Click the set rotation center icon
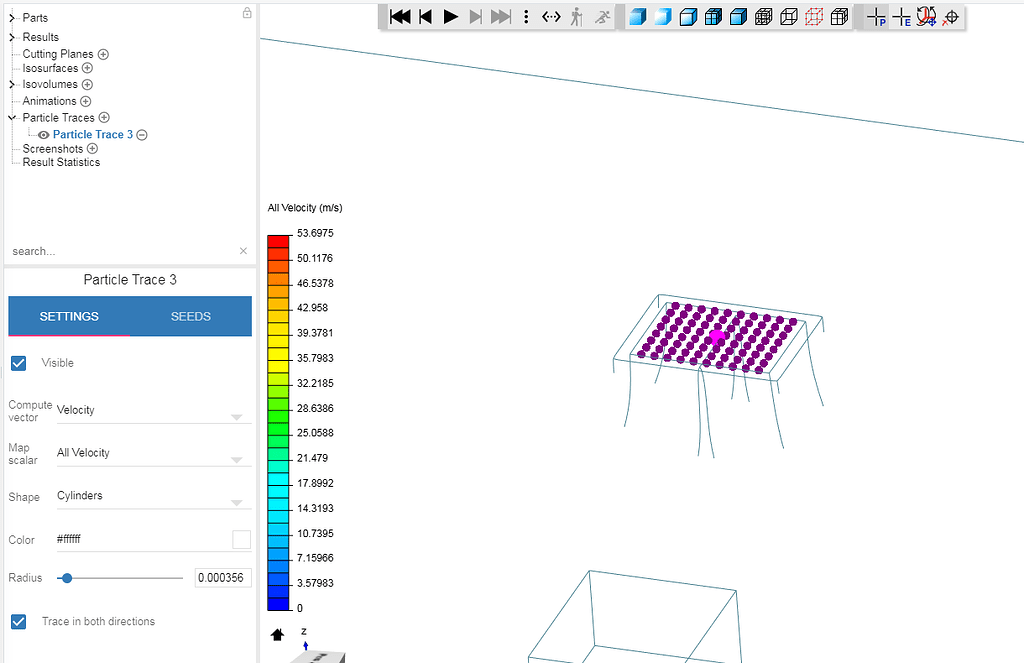 point(951,16)
